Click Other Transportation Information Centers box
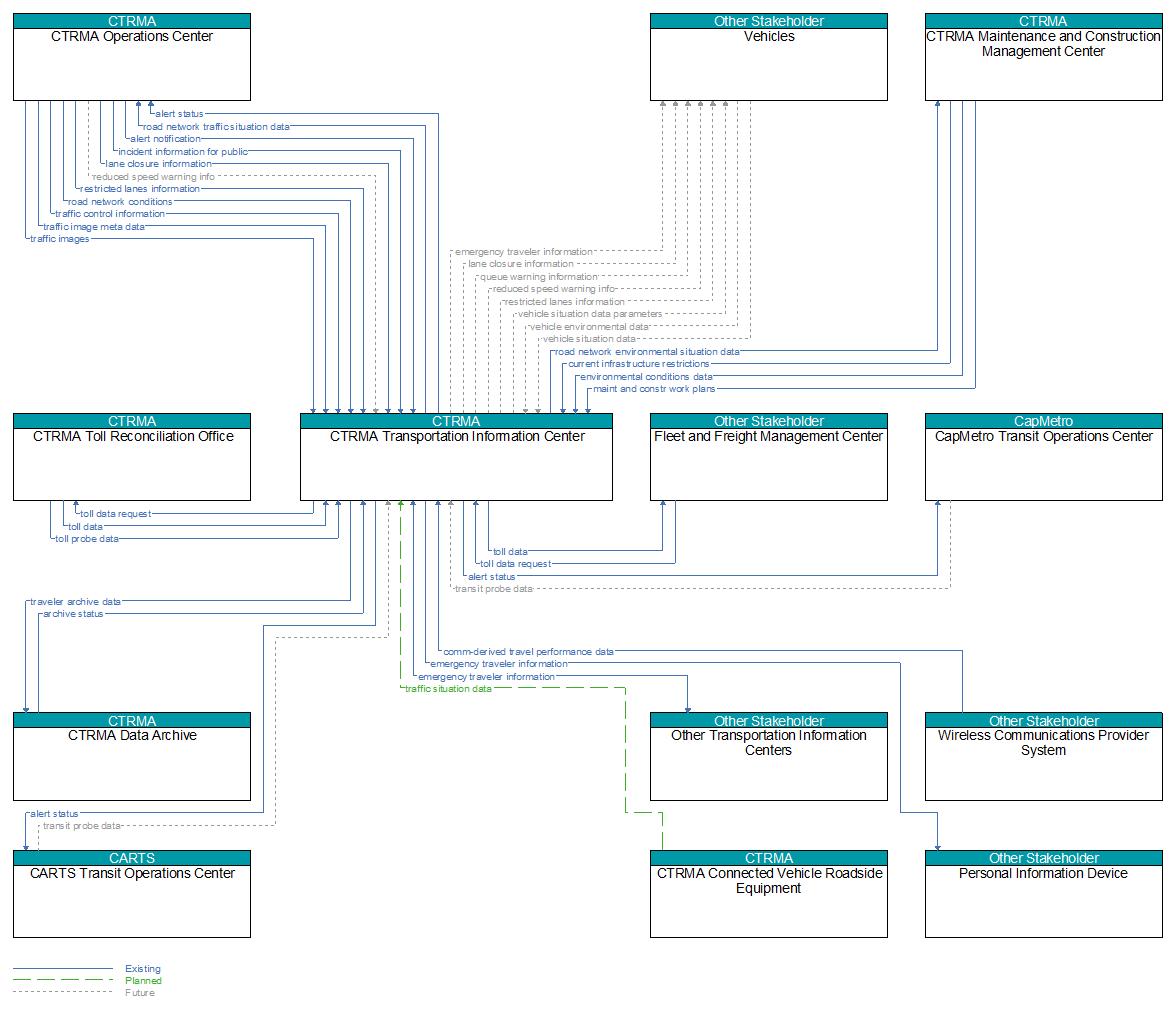 coord(768,757)
